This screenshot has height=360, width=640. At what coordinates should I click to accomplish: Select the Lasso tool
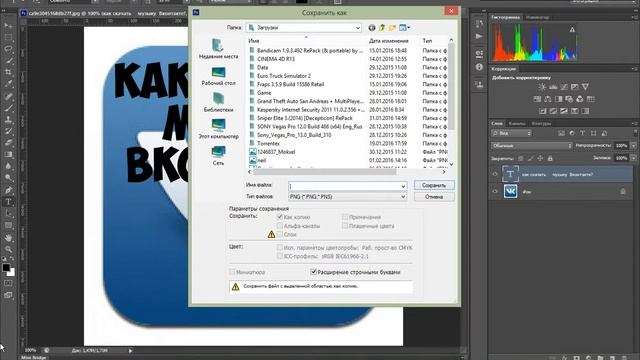[8, 49]
